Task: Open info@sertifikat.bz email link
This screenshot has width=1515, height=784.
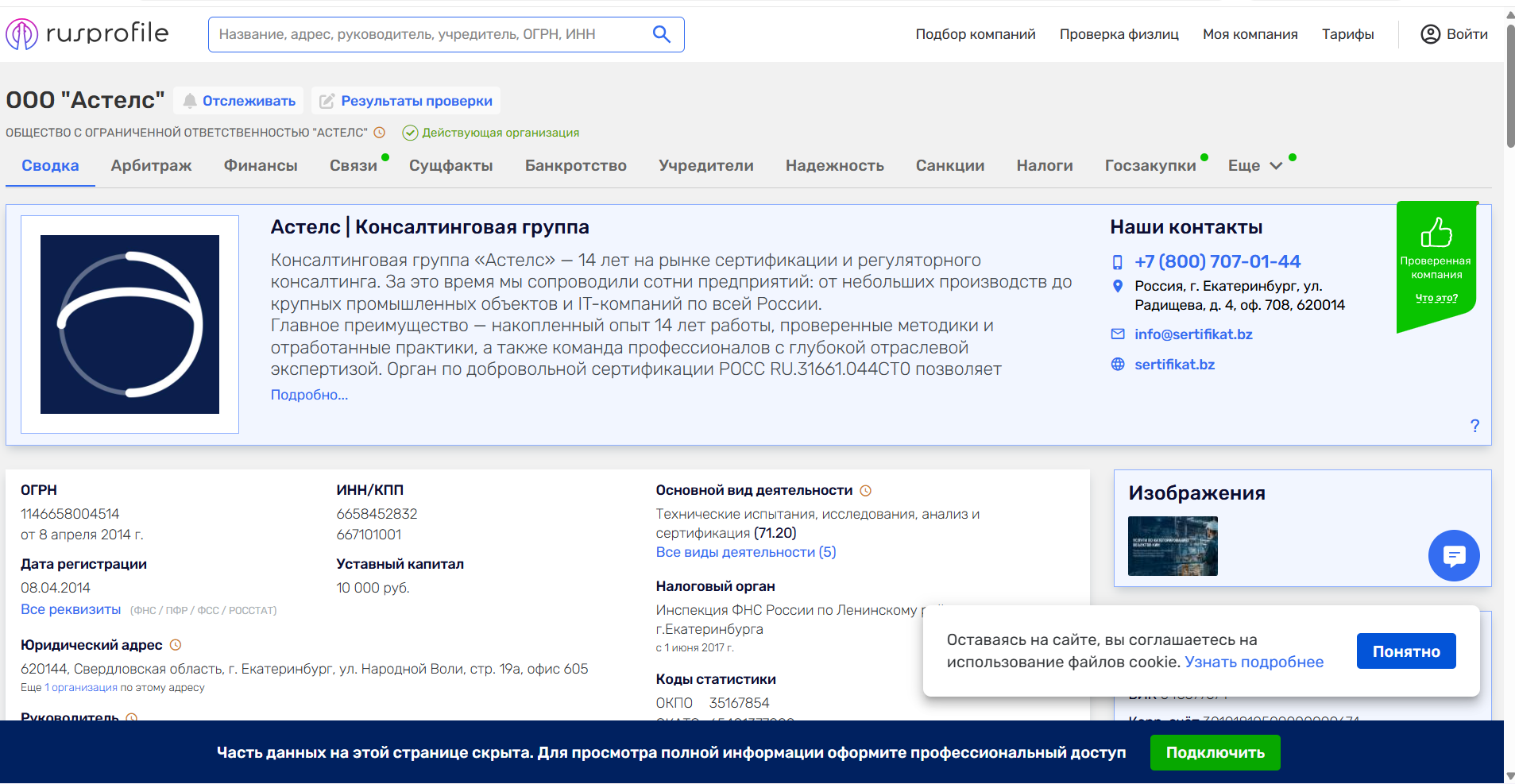Action: pos(1193,334)
